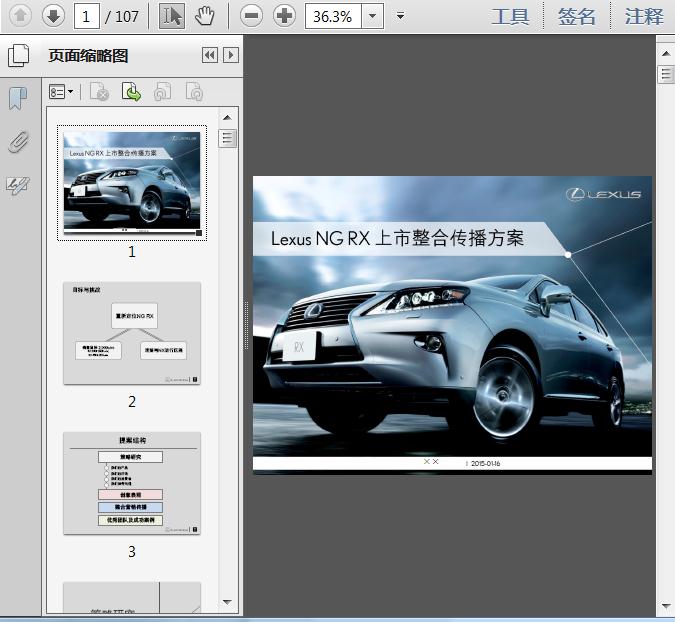Open the Attachments paperclip panel
This screenshot has width=675, height=622.
click(x=17, y=141)
